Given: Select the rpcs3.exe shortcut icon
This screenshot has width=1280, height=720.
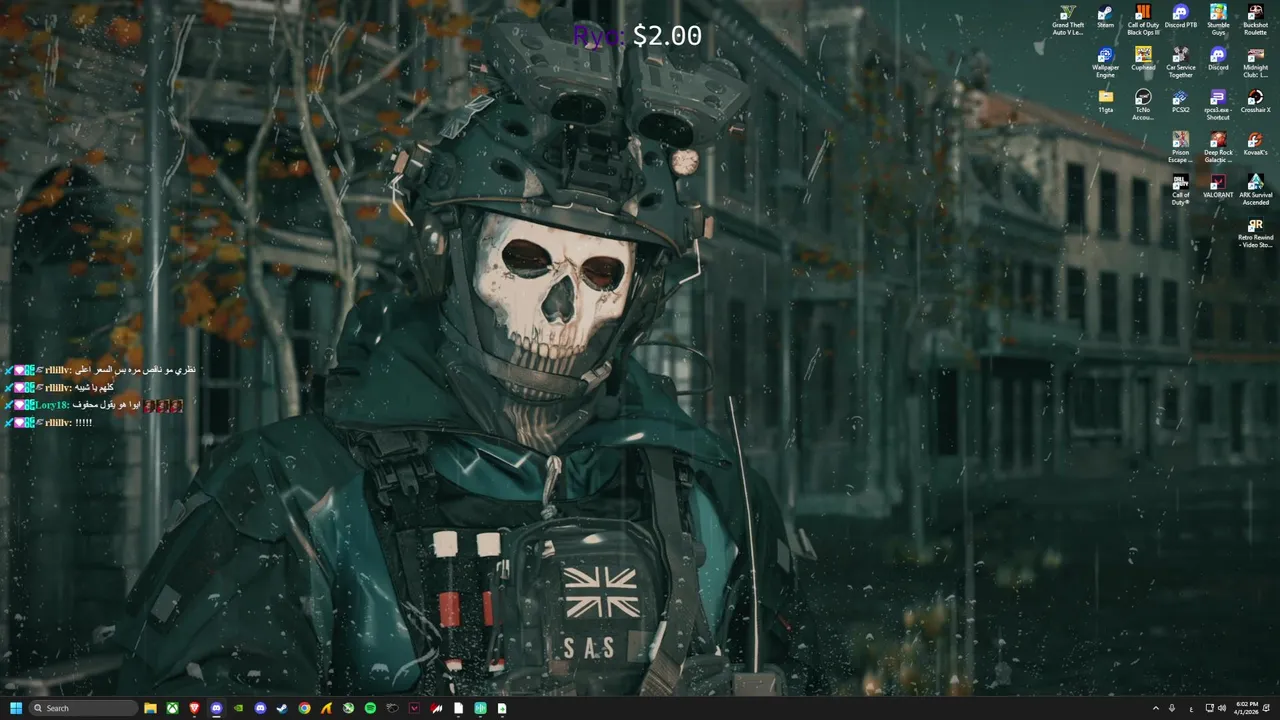Looking at the screenshot, I should click(x=1218, y=104).
